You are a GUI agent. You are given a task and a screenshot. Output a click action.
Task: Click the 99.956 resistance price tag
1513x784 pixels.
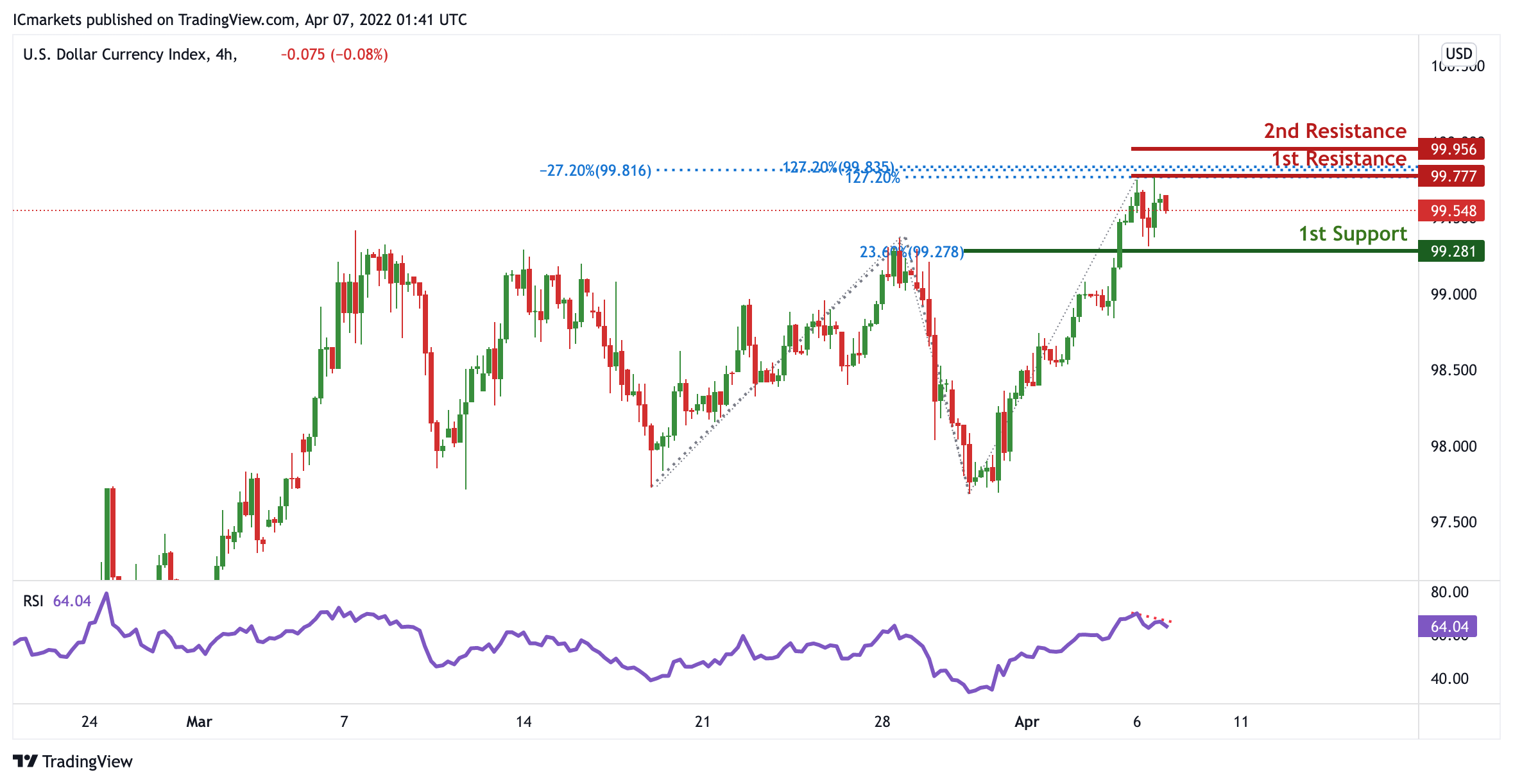point(1453,149)
